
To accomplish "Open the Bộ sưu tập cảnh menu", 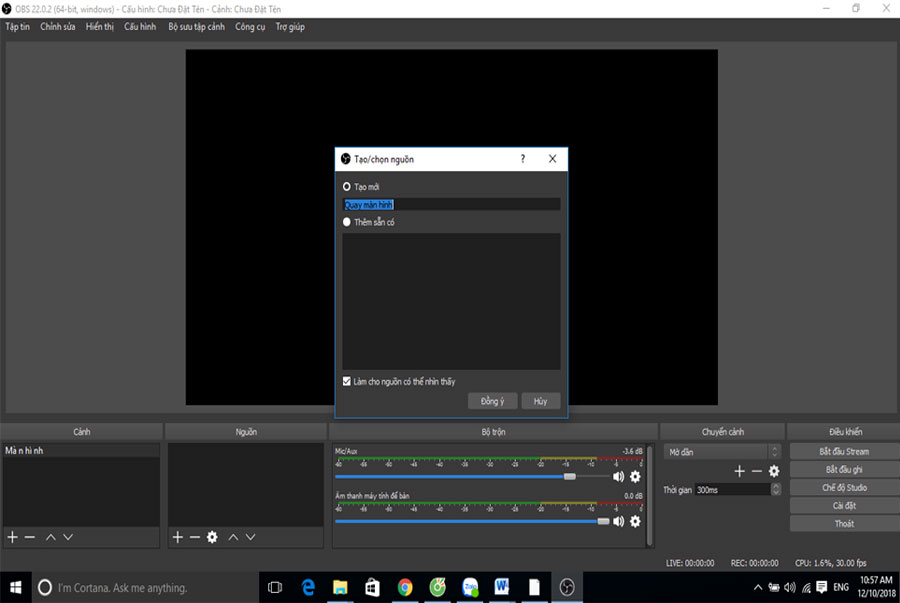I will pos(196,27).
